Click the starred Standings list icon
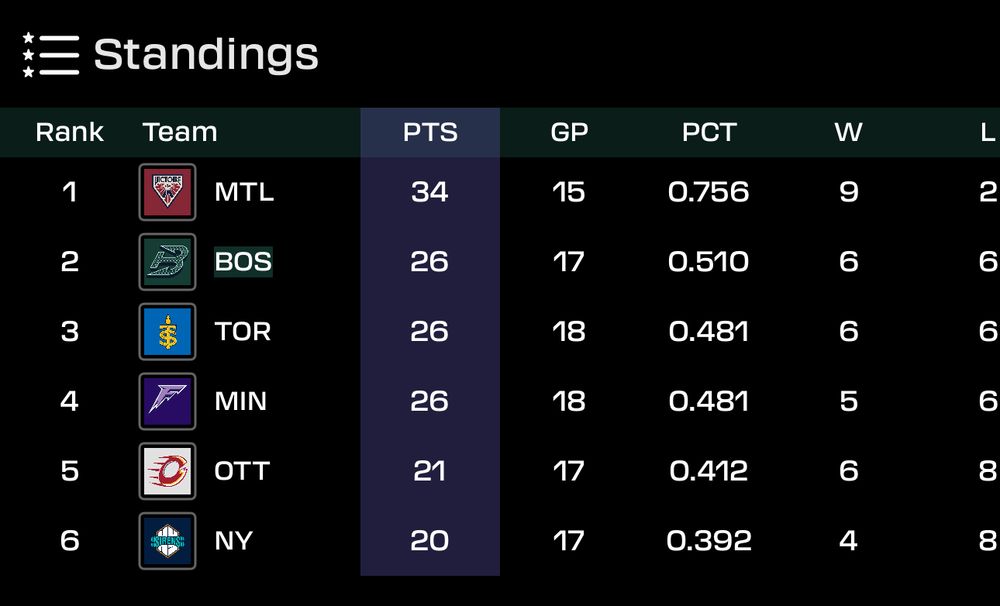 (49, 55)
